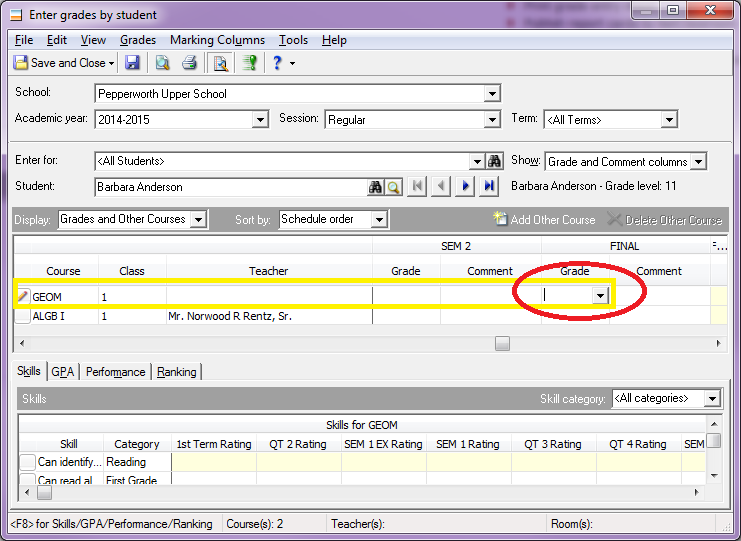Expand the Enter for dropdown arrow
Screen dimensions: 741x541
[477, 162]
